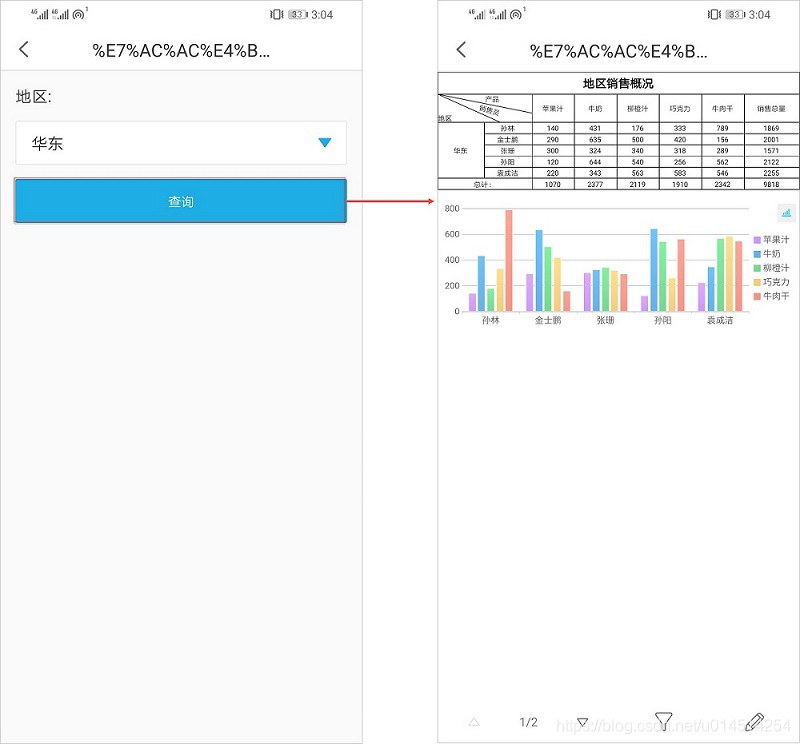This screenshot has width=800, height=744.
Task: Open the filter funnel icon in the bottom bar
Action: (663, 721)
